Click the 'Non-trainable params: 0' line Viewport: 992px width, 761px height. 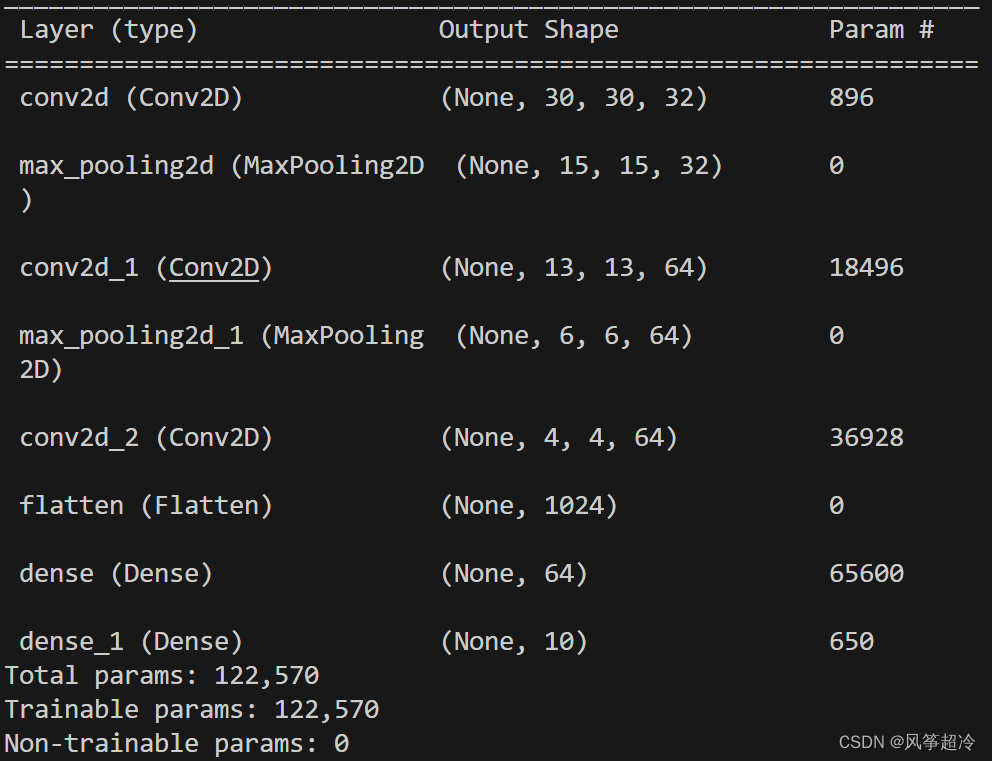click(177, 744)
